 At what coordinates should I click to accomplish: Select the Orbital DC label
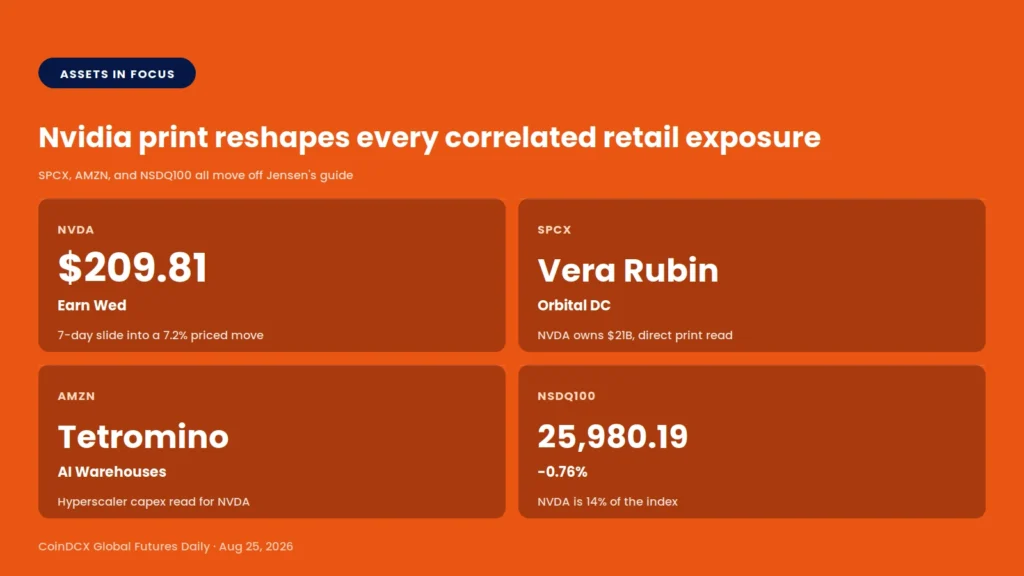(574, 305)
